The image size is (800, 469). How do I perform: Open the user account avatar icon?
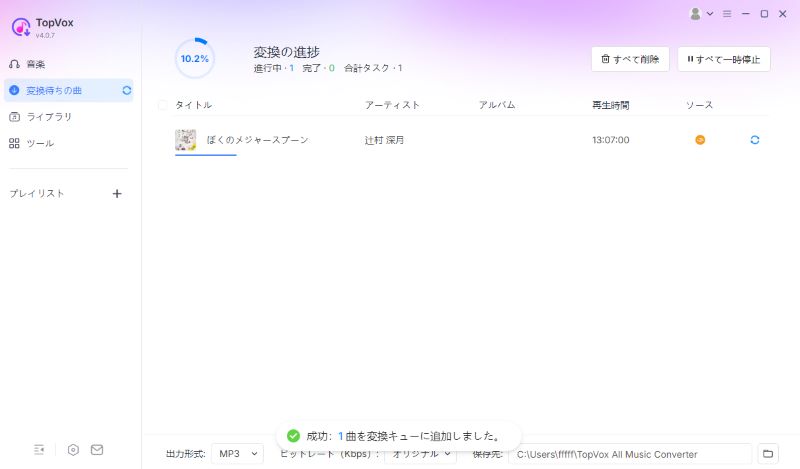pos(695,14)
